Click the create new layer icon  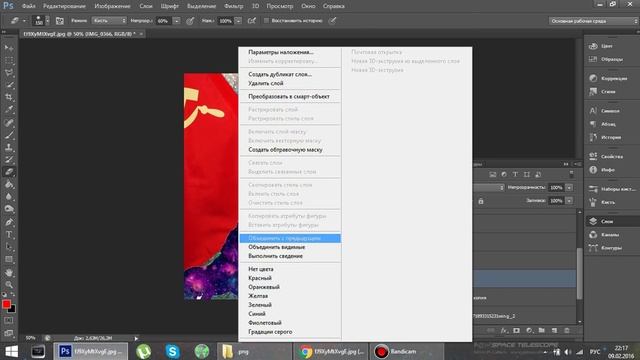pos(554,331)
